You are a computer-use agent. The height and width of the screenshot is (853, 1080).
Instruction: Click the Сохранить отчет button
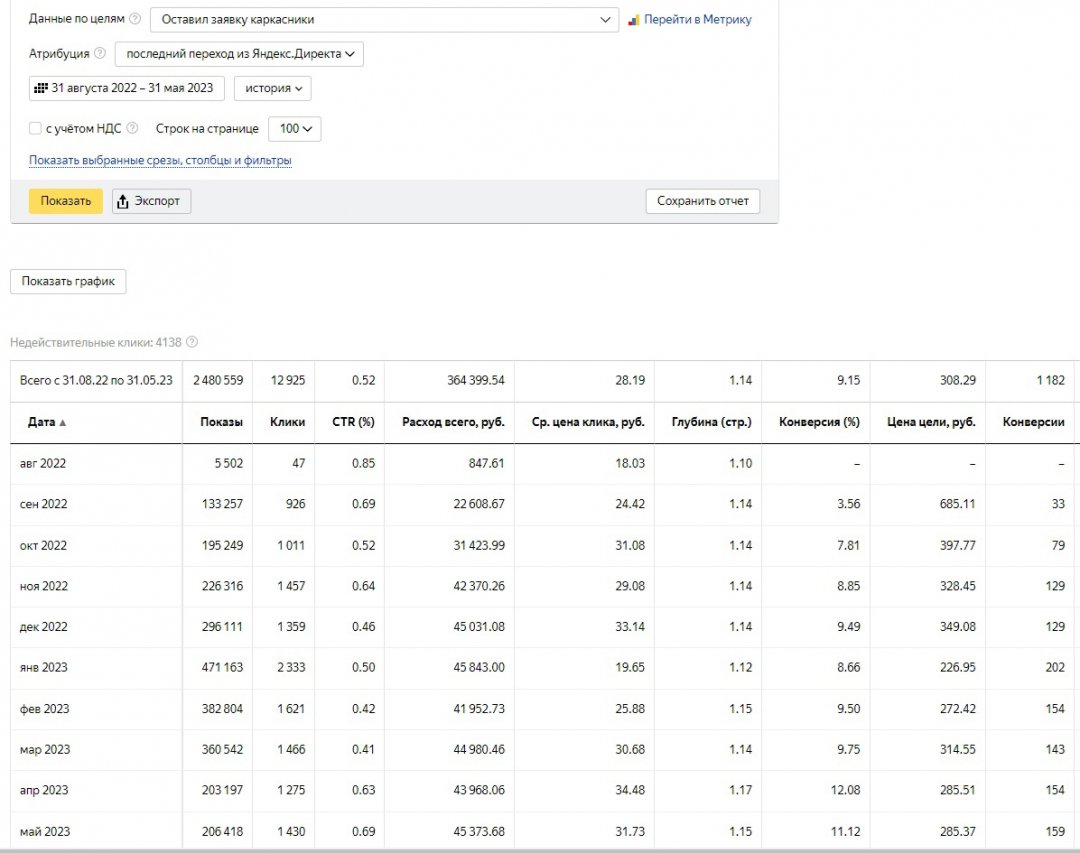702,201
